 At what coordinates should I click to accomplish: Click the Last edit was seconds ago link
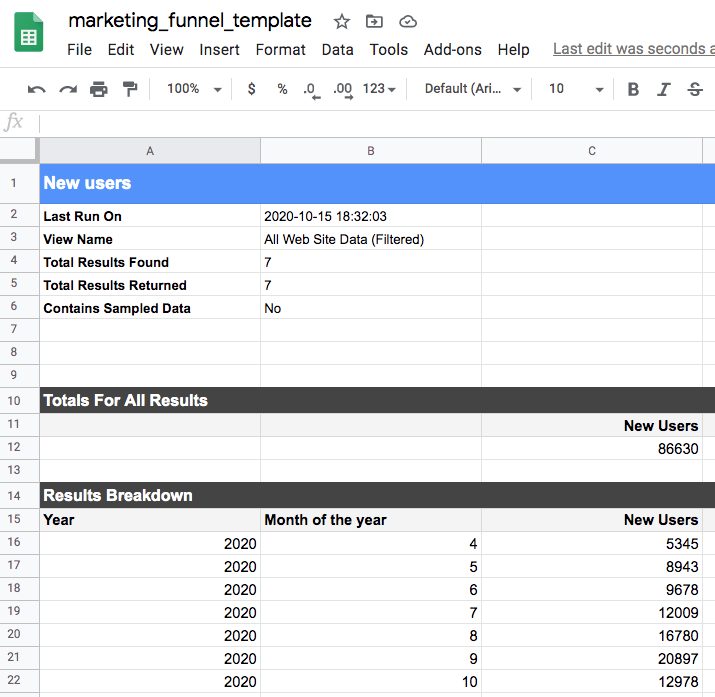[x=632, y=49]
